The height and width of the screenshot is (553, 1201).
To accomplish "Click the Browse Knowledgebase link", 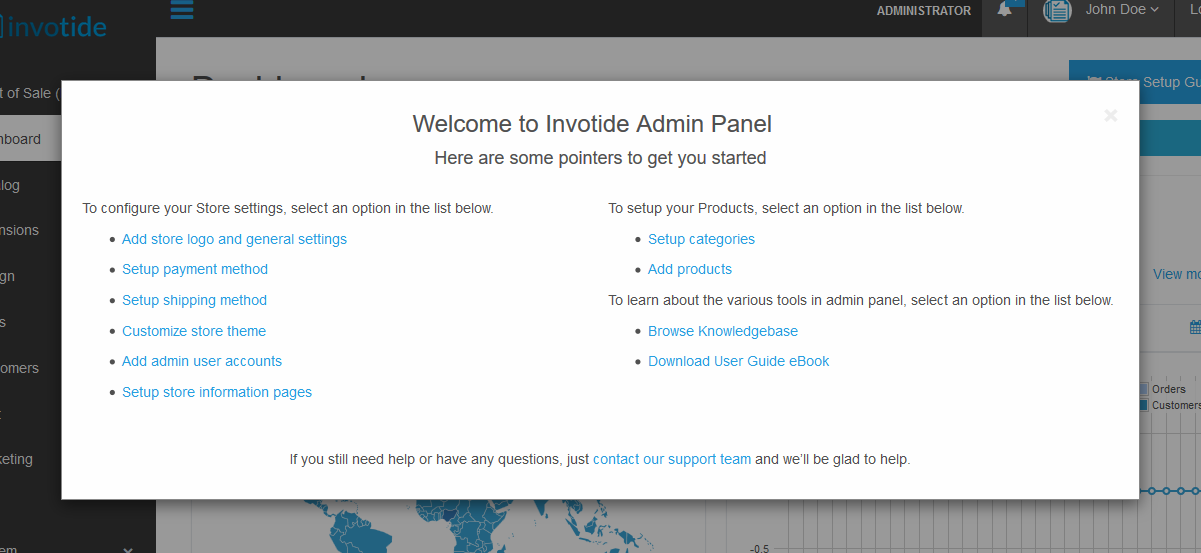I will tap(723, 331).
